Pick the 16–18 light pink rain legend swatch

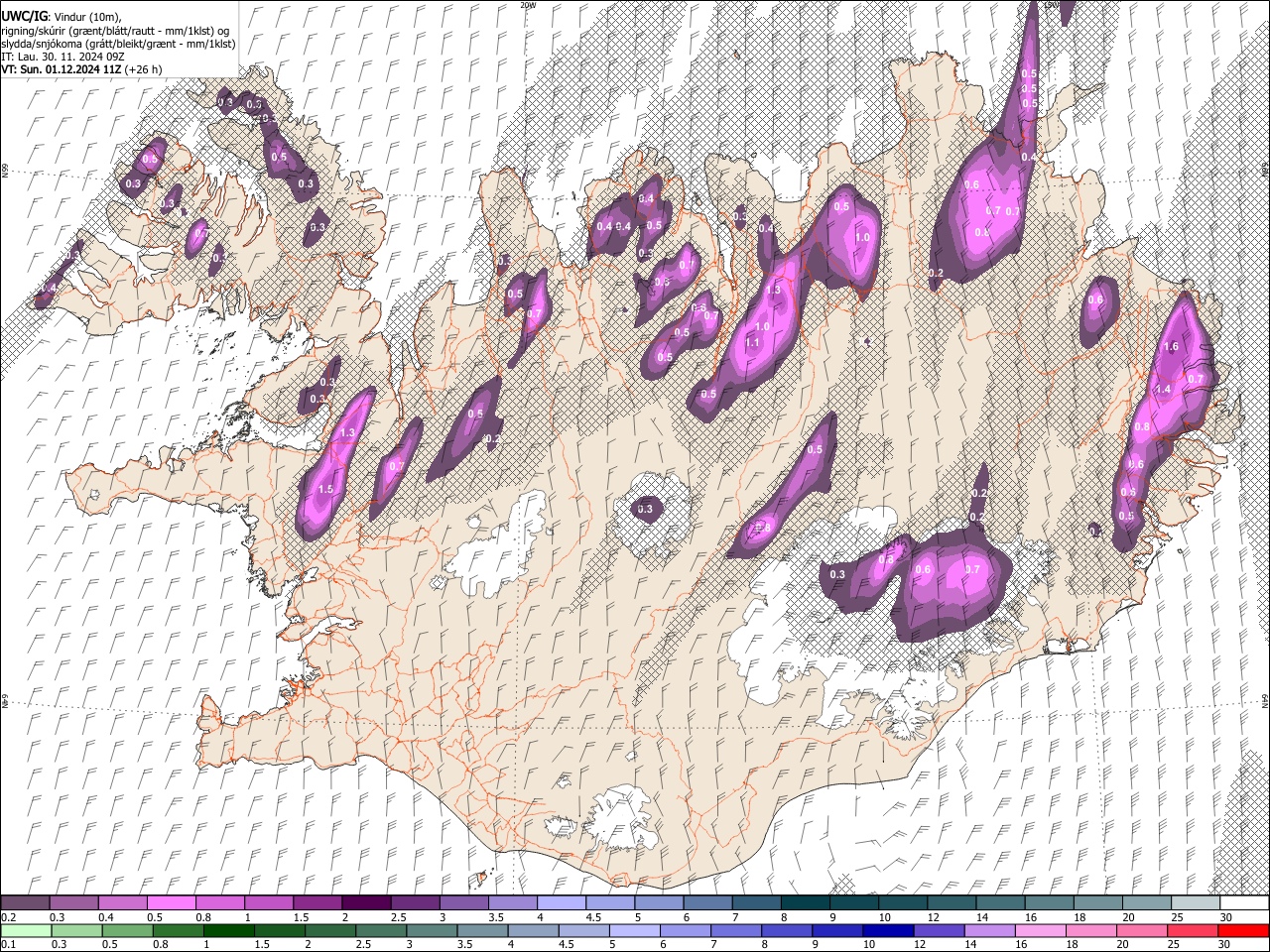coord(1040,930)
